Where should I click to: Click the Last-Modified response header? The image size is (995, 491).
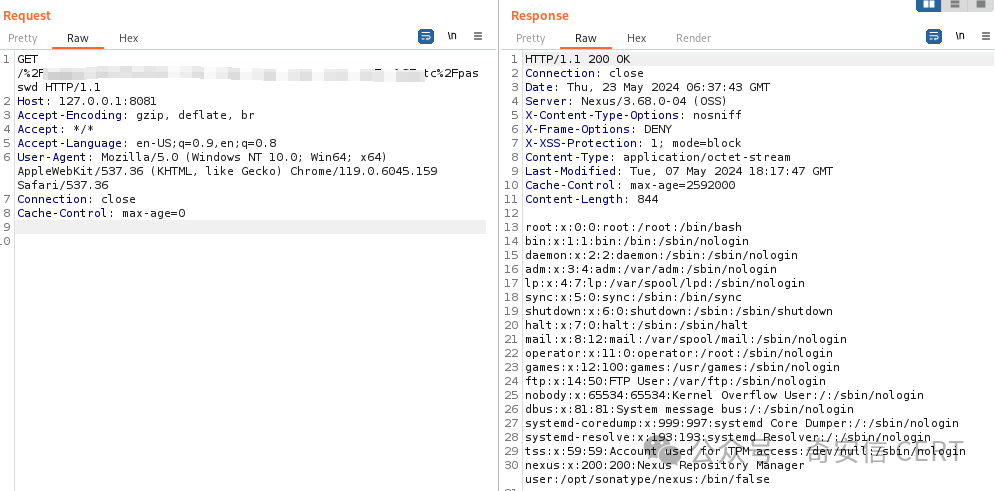[x=679, y=171]
